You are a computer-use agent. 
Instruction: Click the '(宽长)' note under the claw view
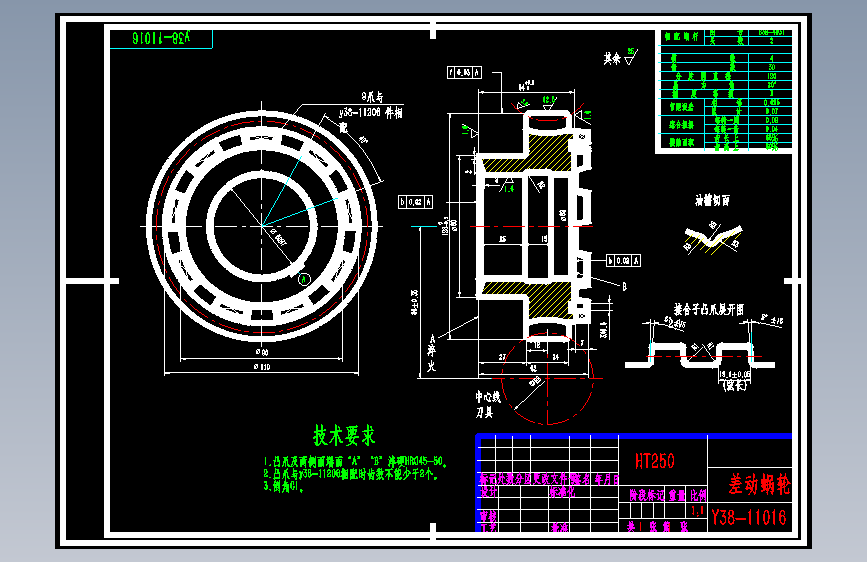pyautogui.click(x=735, y=386)
